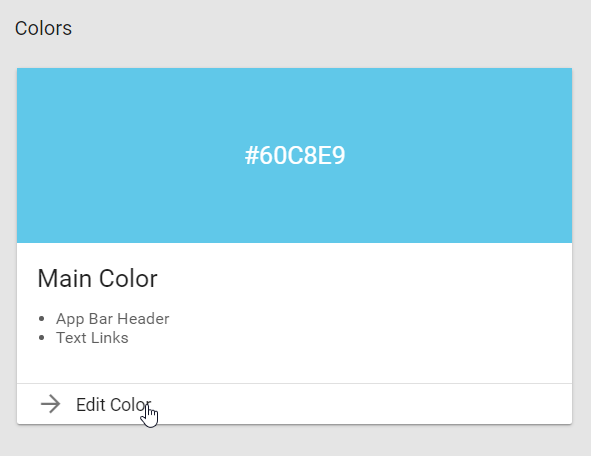Click the word Main in the card title
This screenshot has height=456, width=591.
pos(65,278)
